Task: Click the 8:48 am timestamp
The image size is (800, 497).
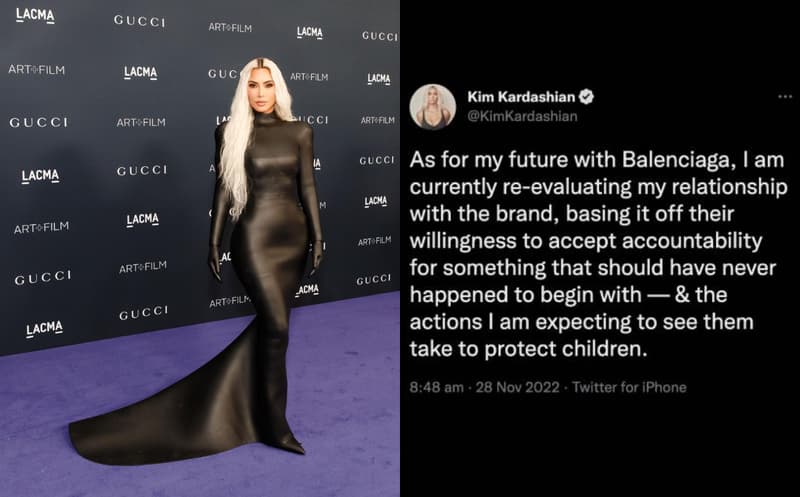Action: click(436, 387)
